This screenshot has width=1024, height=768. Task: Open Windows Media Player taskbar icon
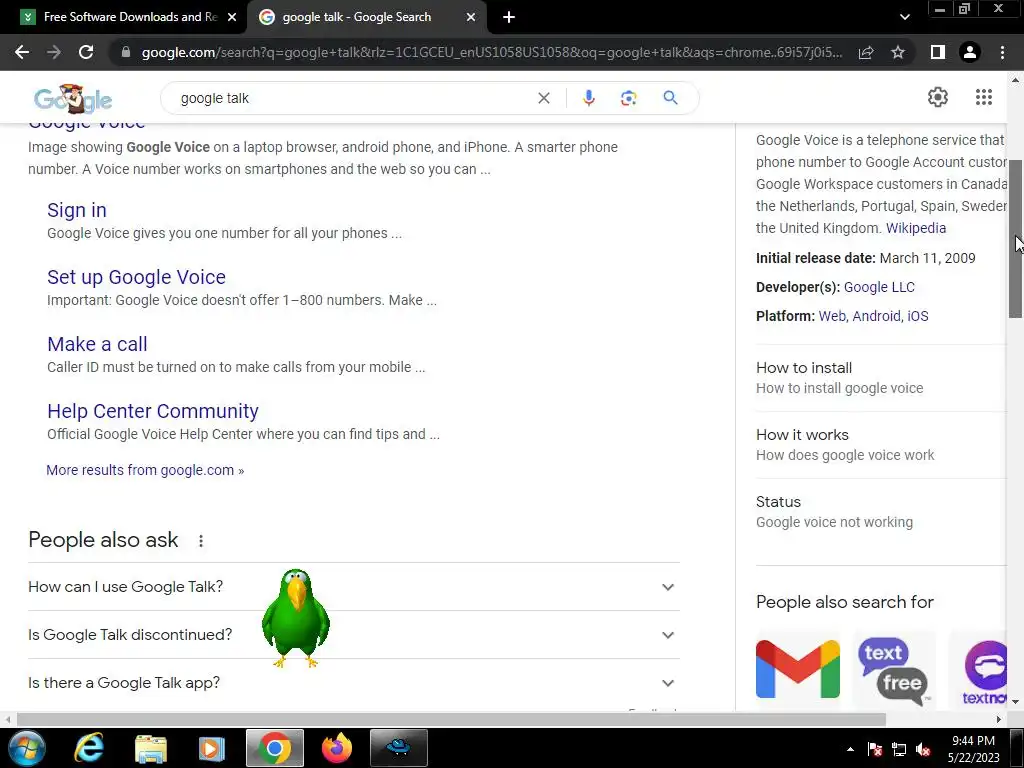(211, 748)
